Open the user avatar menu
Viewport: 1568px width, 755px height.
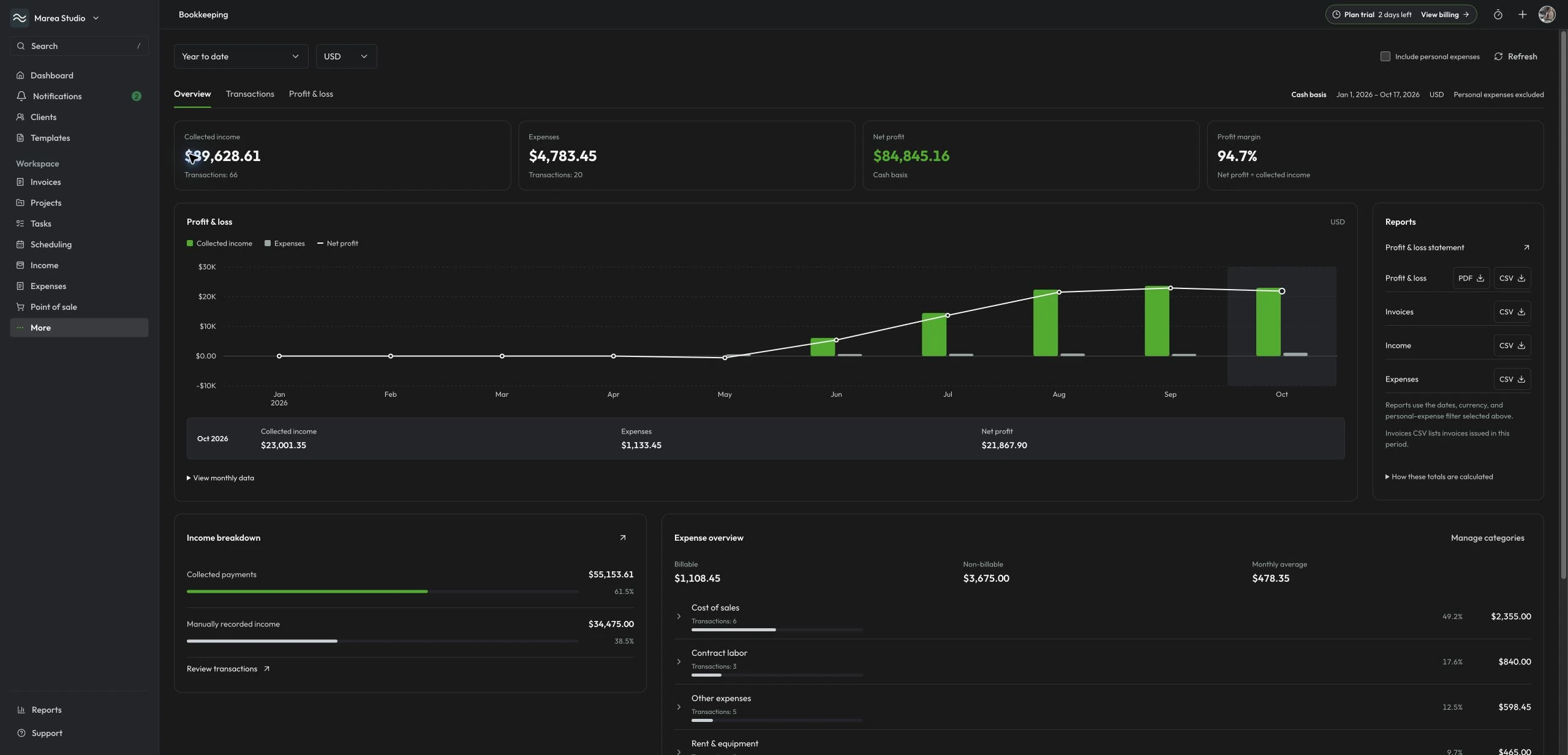[1547, 15]
